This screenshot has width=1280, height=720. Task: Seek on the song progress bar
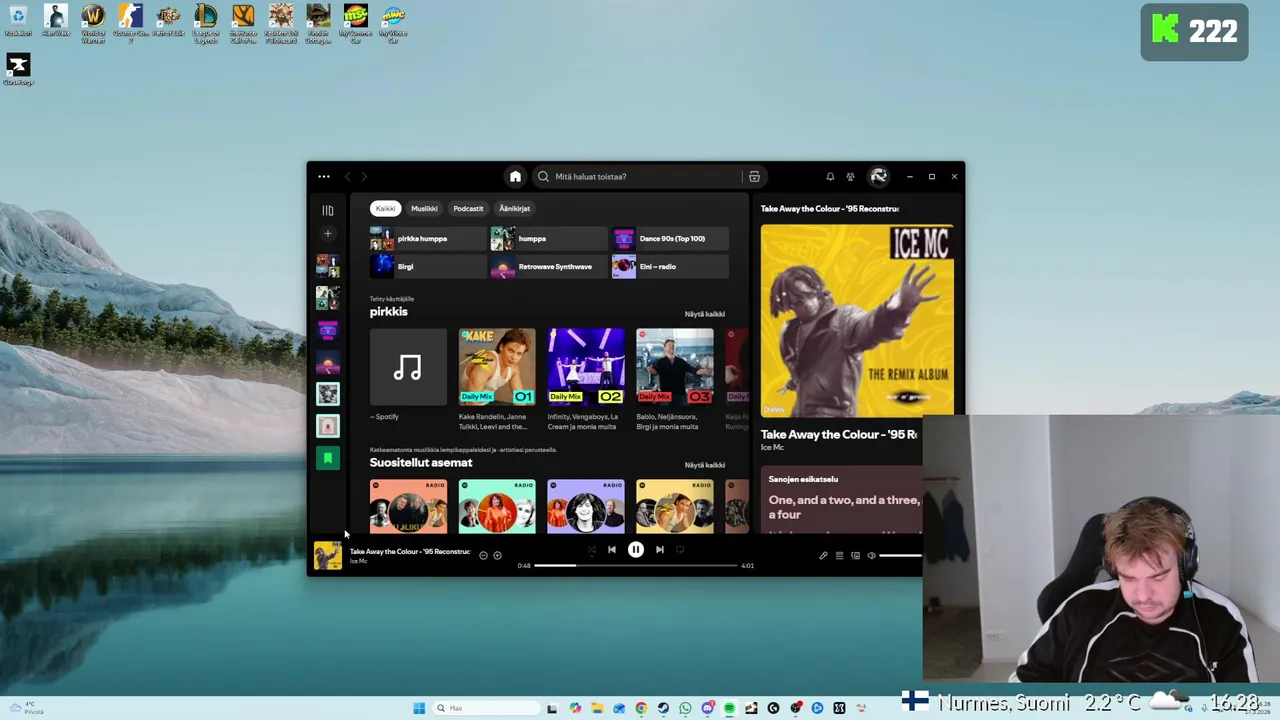[637, 566]
